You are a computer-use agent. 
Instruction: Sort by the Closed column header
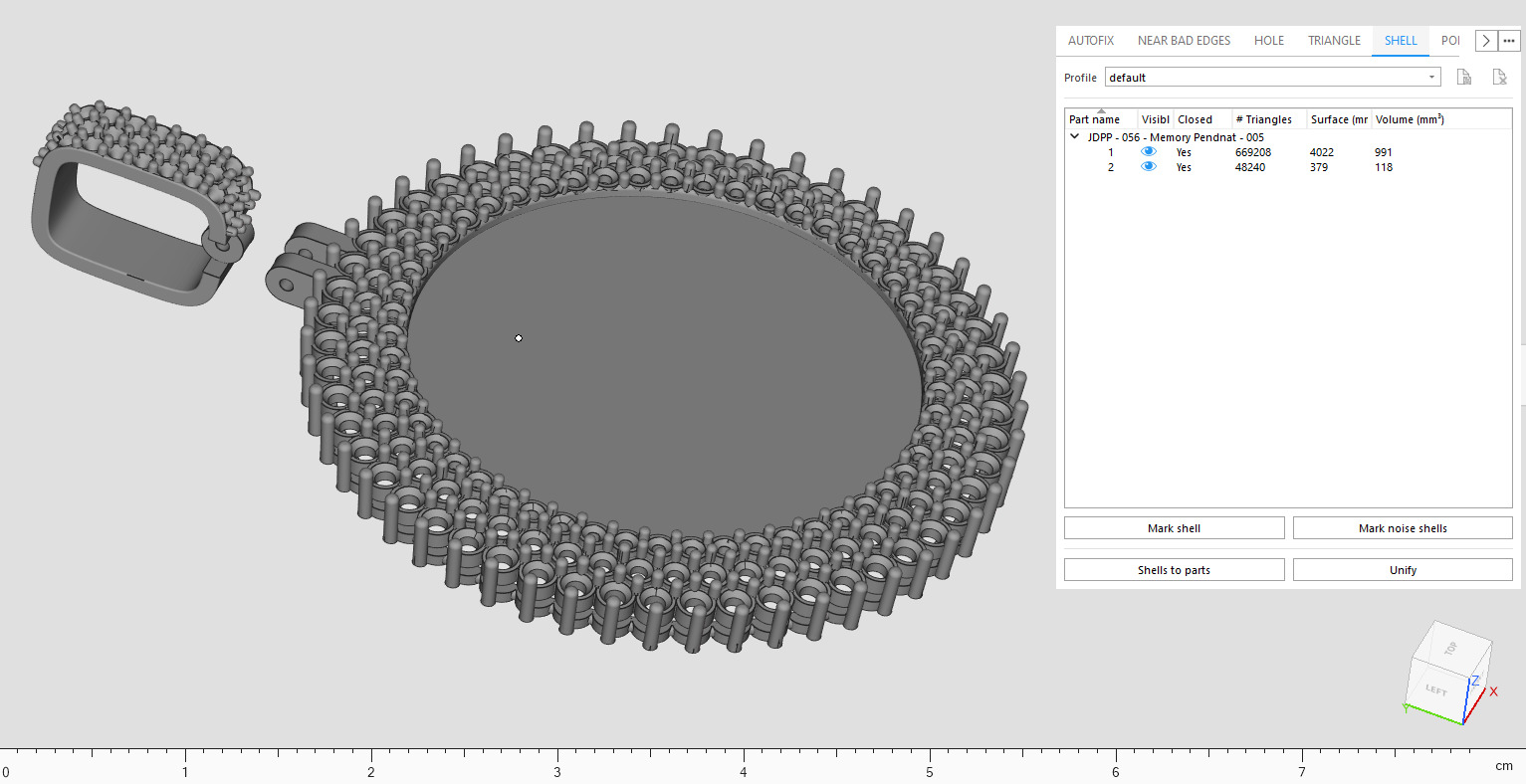click(1201, 119)
